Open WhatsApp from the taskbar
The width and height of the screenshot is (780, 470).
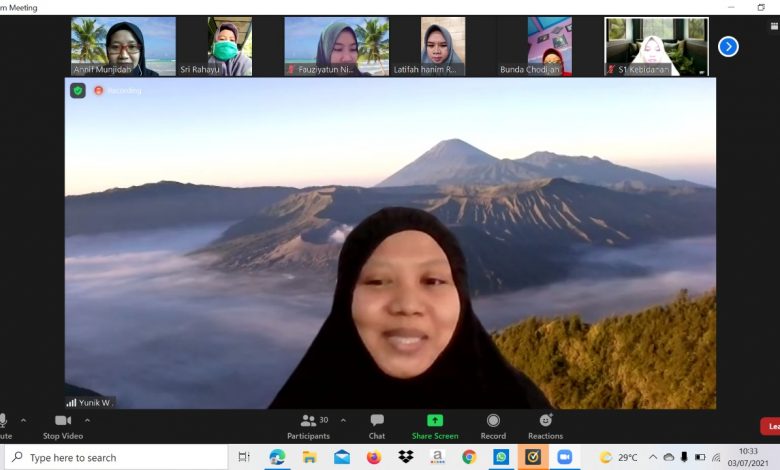tap(501, 457)
